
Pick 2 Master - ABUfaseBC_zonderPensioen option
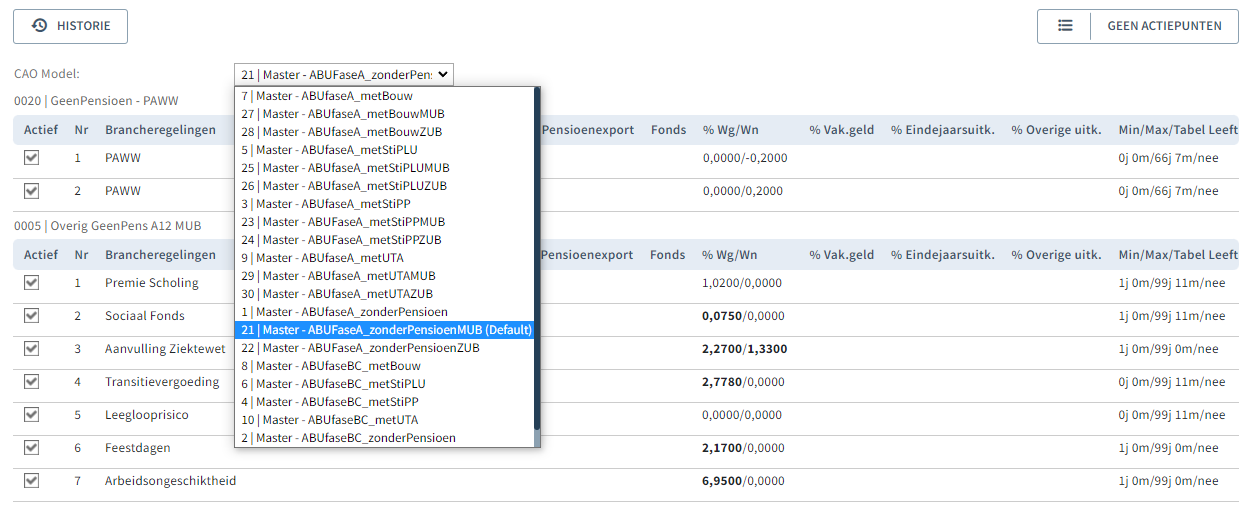[x=348, y=438]
